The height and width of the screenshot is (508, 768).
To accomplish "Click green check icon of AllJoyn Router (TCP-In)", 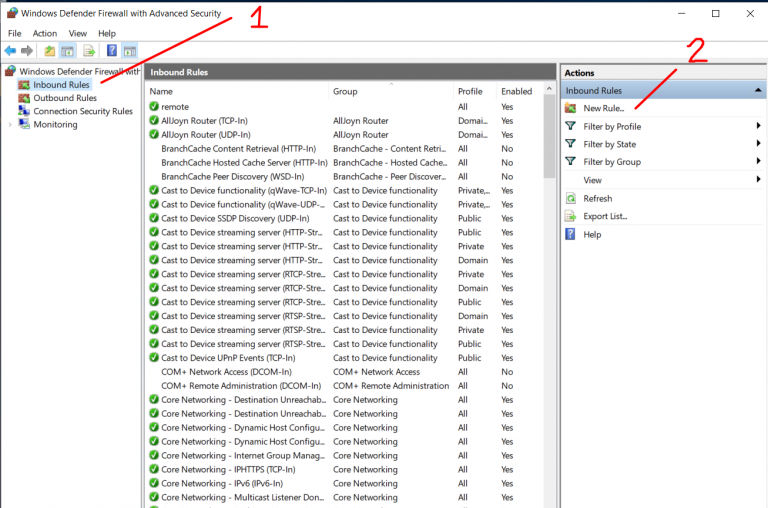I will click(x=154, y=121).
